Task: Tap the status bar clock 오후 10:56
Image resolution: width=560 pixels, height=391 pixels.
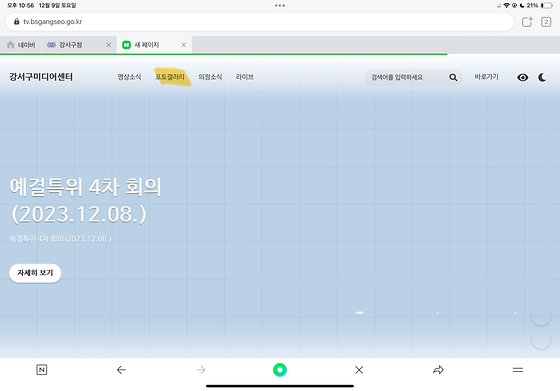Action: [x=21, y=5]
